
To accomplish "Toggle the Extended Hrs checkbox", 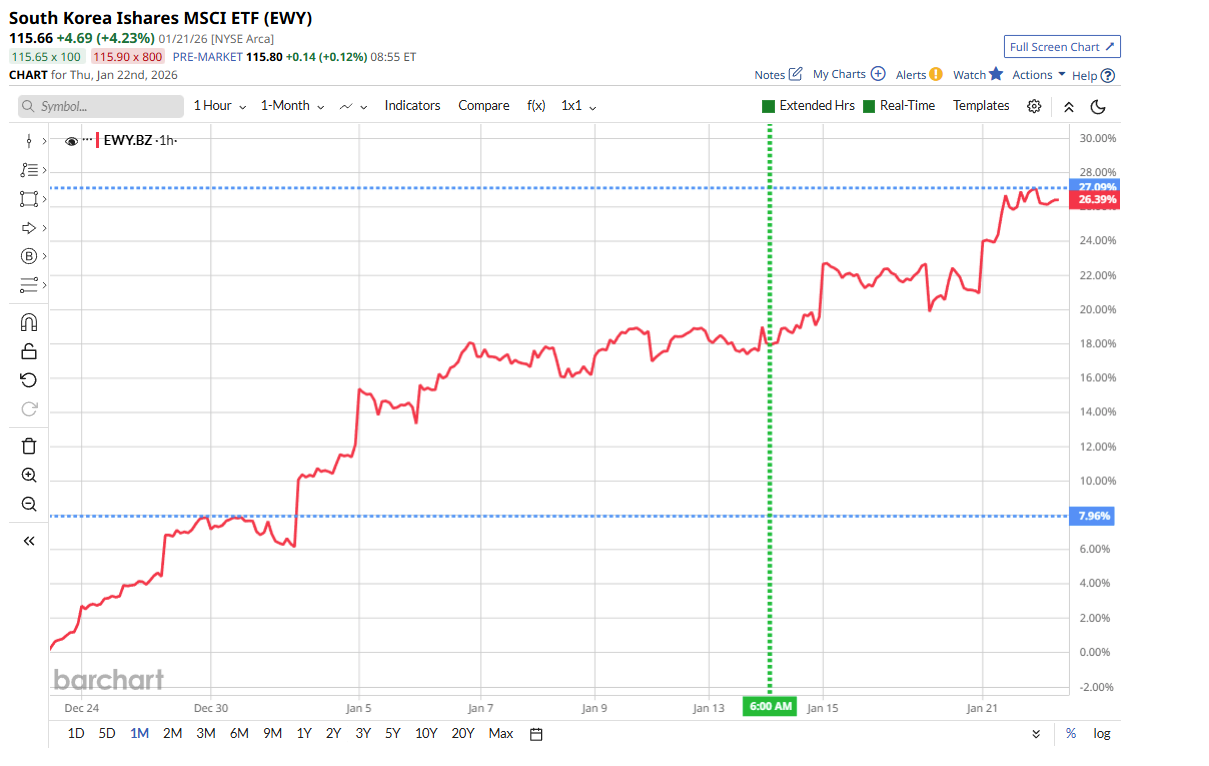I will (x=768, y=106).
